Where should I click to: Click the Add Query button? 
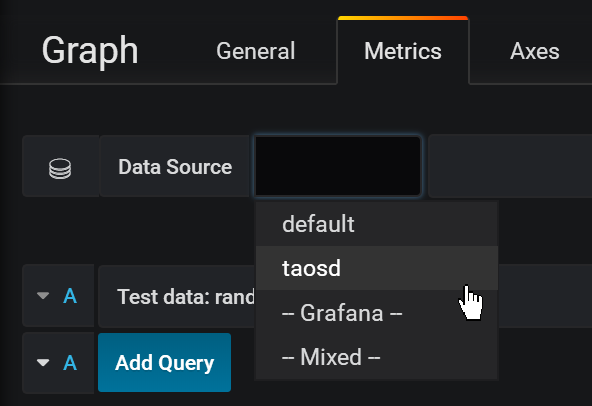click(x=164, y=363)
